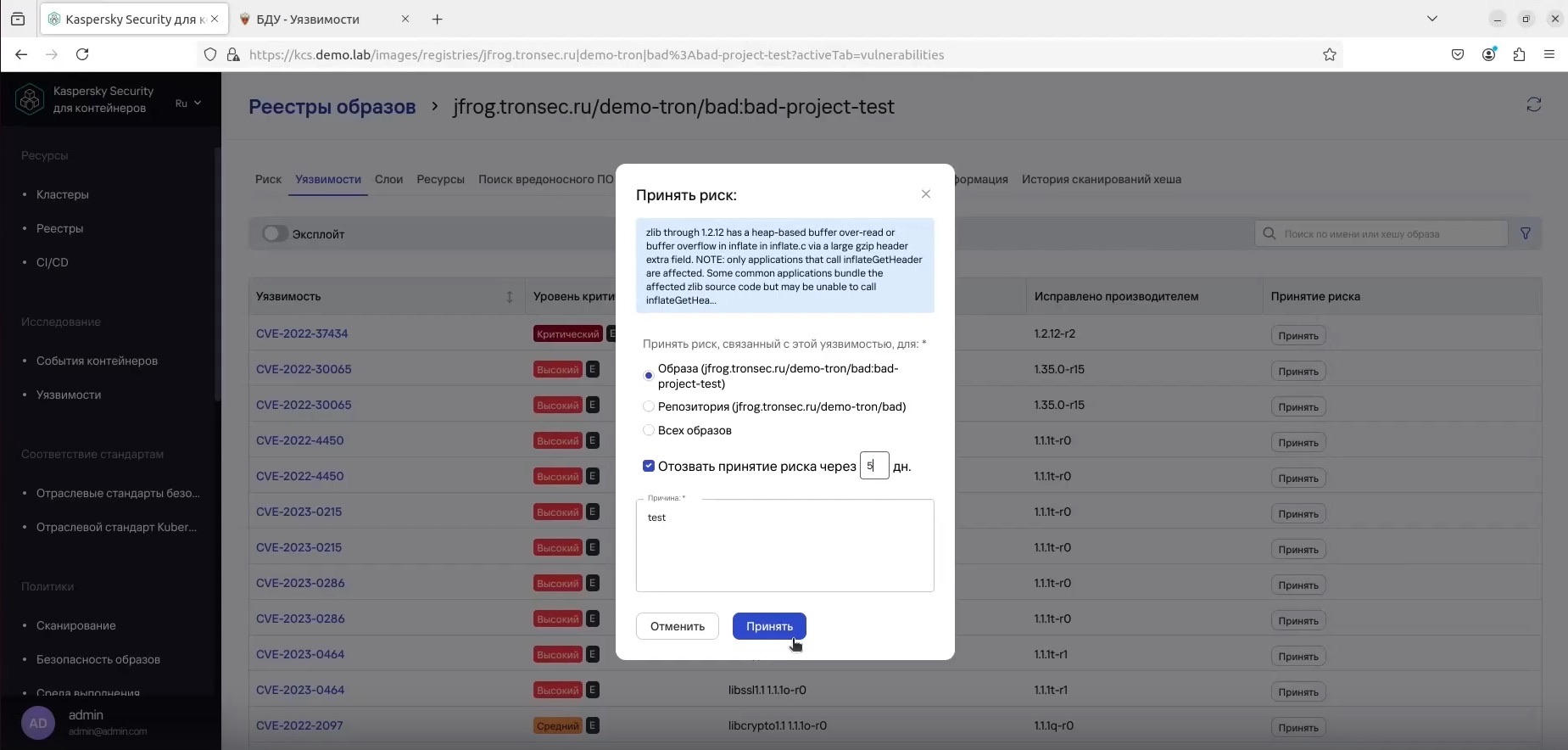Open the Firefox extensions icon
This screenshot has width=1568, height=750.
point(1519,54)
